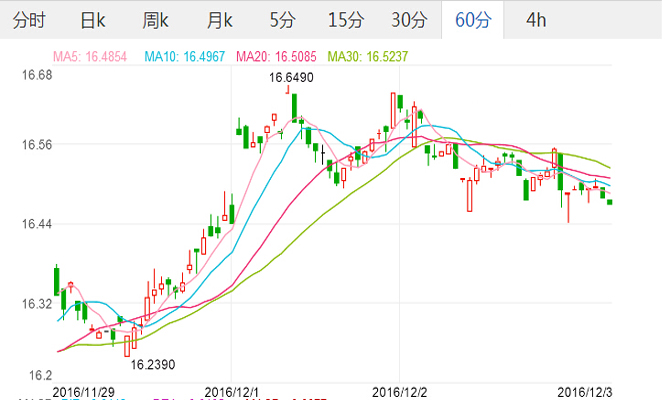Click the 16.6490 high price marker
Viewport: 670px width, 400px height.
pyautogui.click(x=291, y=76)
